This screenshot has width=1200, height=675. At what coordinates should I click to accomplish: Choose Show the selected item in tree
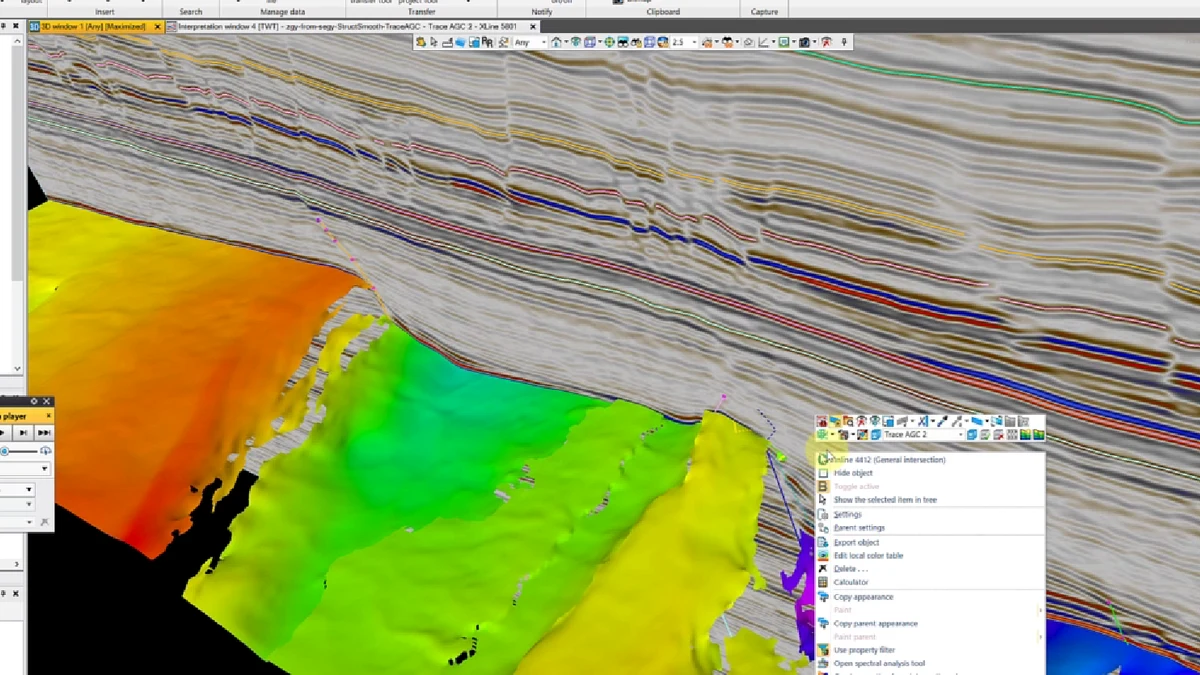coord(930,500)
